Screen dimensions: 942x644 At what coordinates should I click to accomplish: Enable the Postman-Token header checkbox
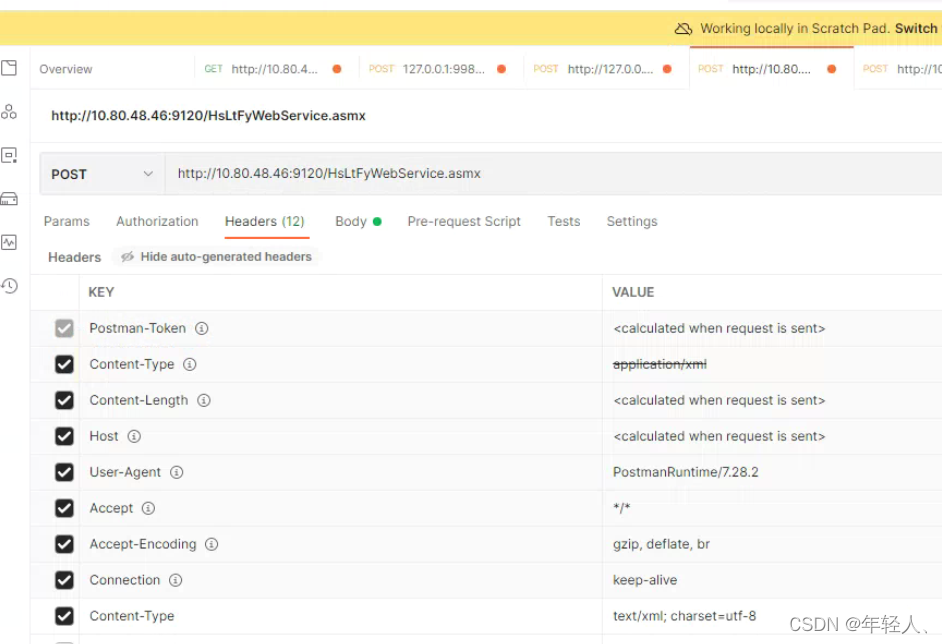click(x=64, y=328)
